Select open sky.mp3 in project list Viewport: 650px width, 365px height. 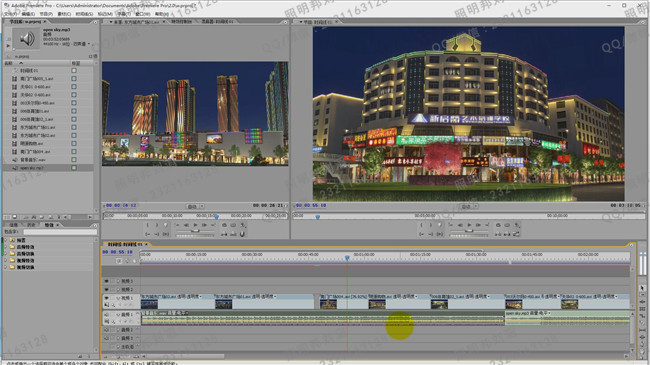[x=32, y=168]
